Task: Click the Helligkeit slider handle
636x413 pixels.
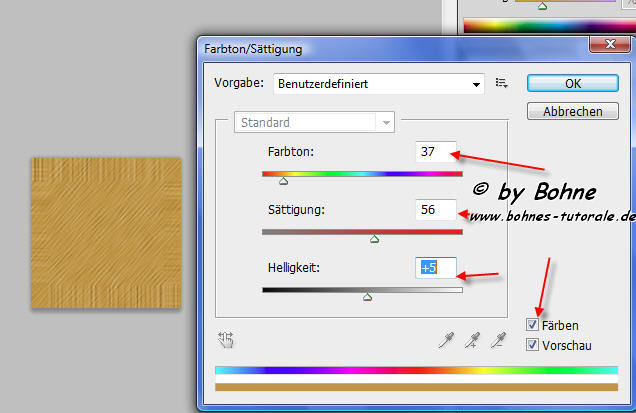Action: click(x=367, y=296)
